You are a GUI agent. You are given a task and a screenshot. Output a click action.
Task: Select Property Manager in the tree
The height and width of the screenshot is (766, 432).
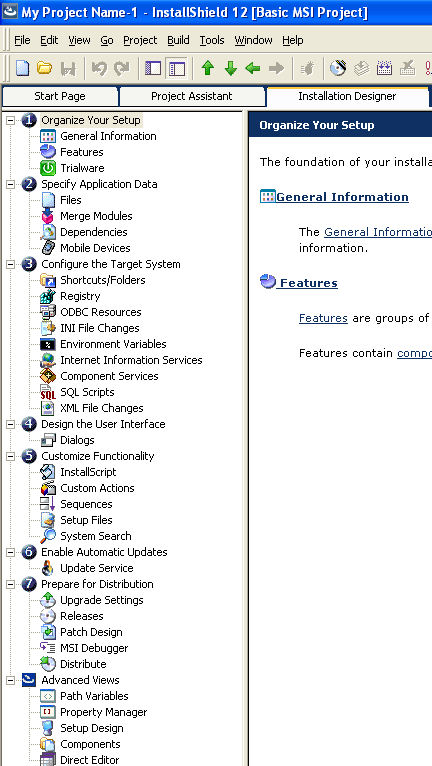(104, 712)
